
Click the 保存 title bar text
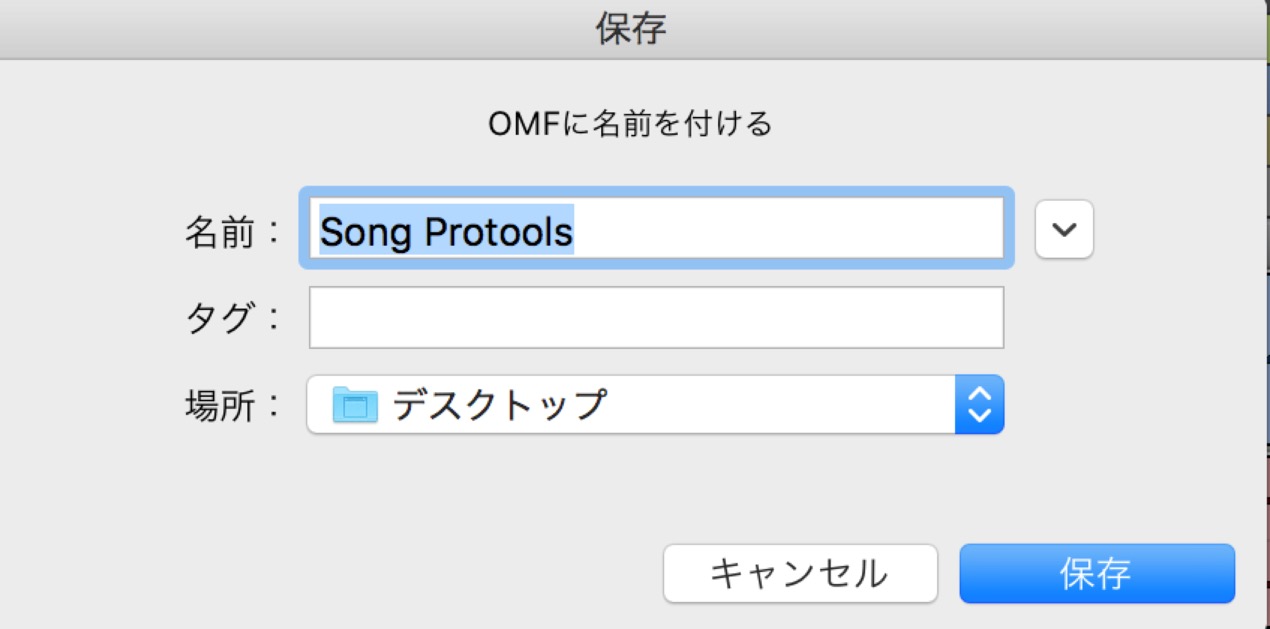(x=631, y=29)
